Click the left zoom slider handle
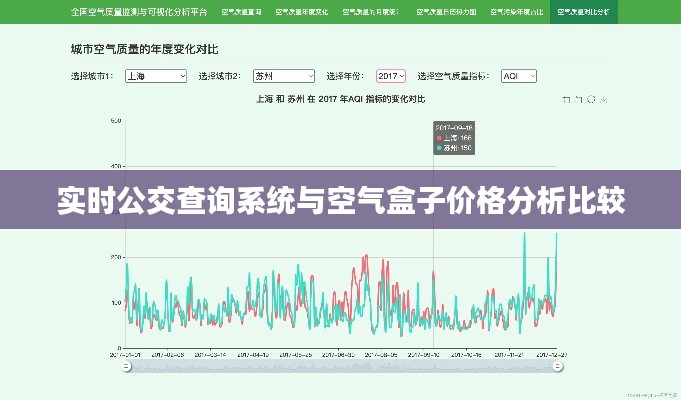This screenshot has width=681, height=400. coord(126,367)
